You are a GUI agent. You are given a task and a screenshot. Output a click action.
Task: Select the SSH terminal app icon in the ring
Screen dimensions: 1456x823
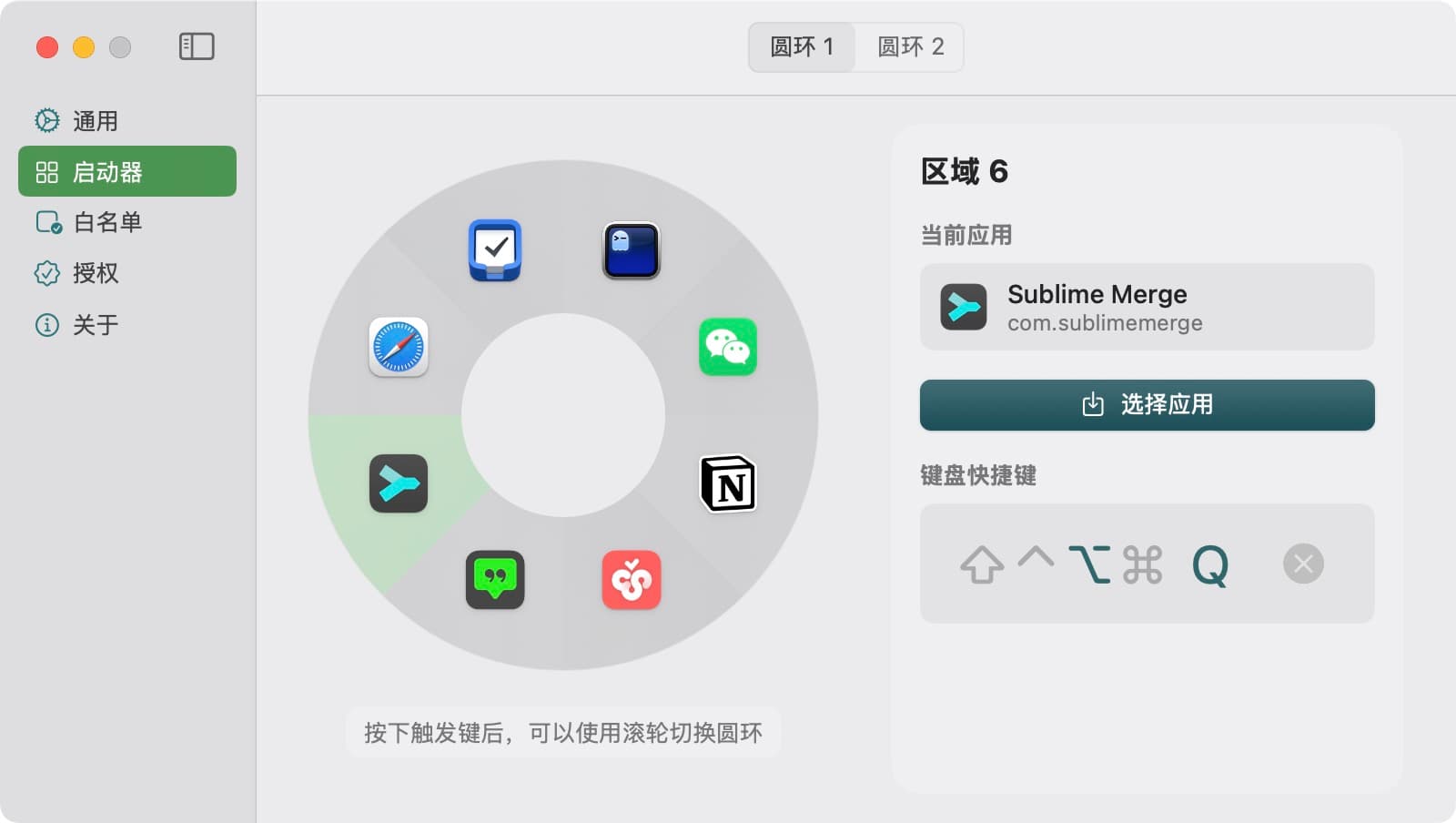pyautogui.click(x=632, y=250)
